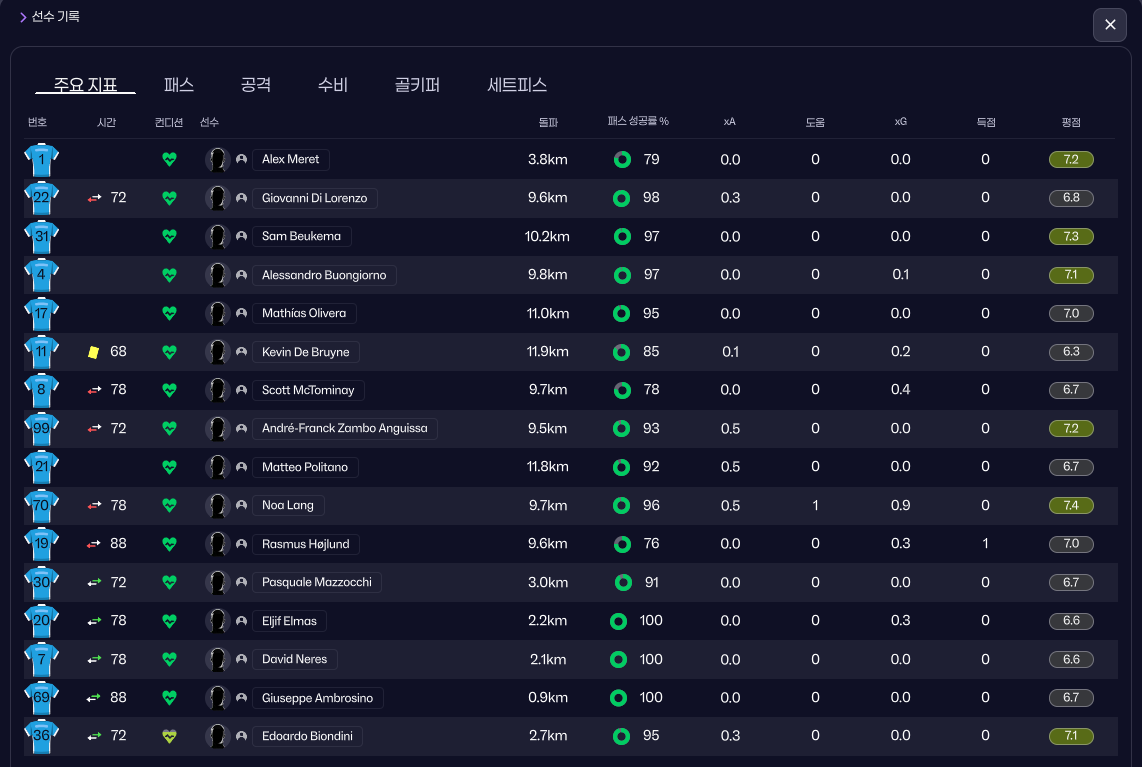Click Noa Lang's number 70 shirt icon
The image size is (1142, 767).
[42, 506]
